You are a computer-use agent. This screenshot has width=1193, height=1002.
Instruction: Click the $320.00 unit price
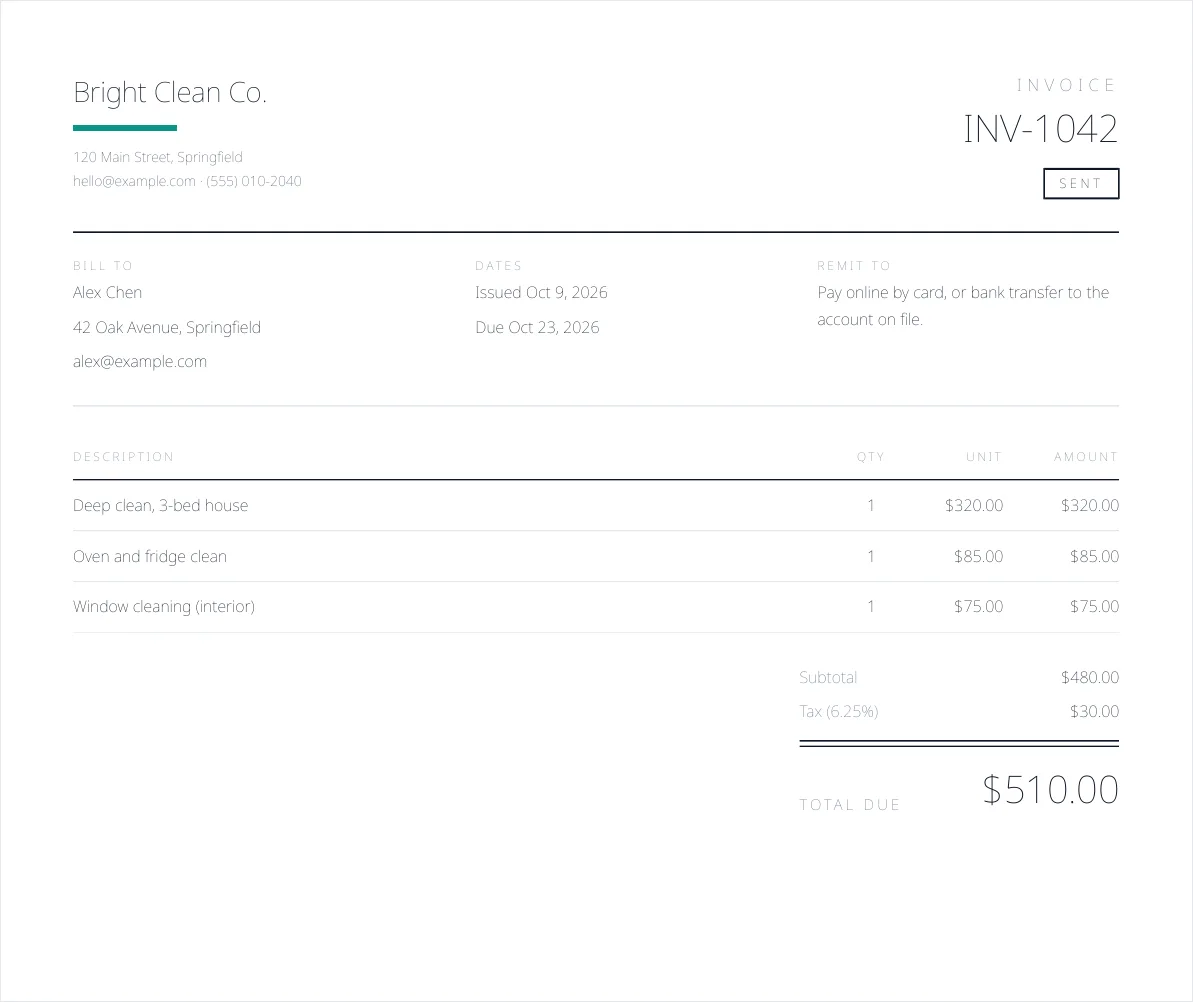(974, 505)
